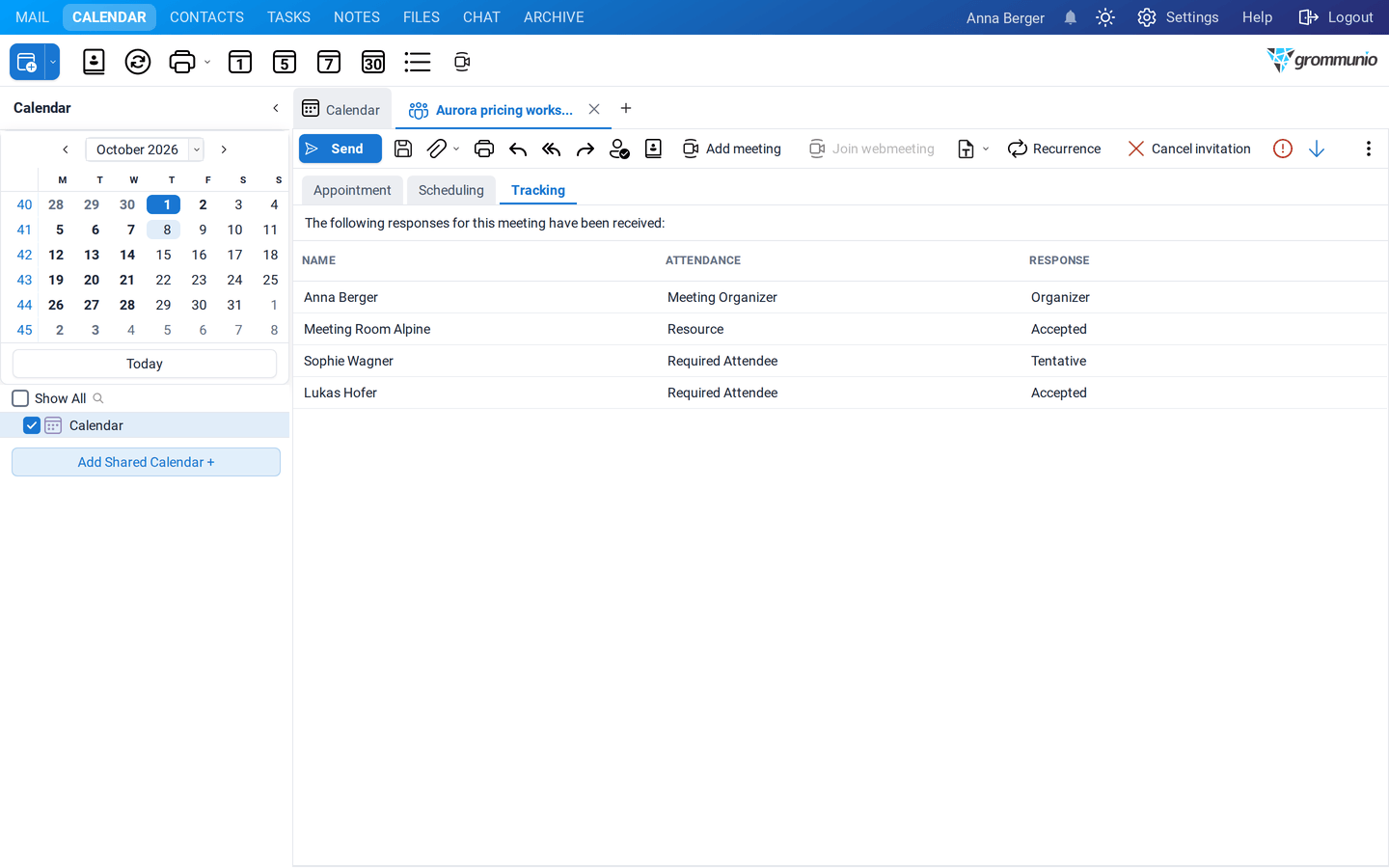Toggle the light/dark theme sun icon
The image size is (1389, 868).
(x=1105, y=17)
